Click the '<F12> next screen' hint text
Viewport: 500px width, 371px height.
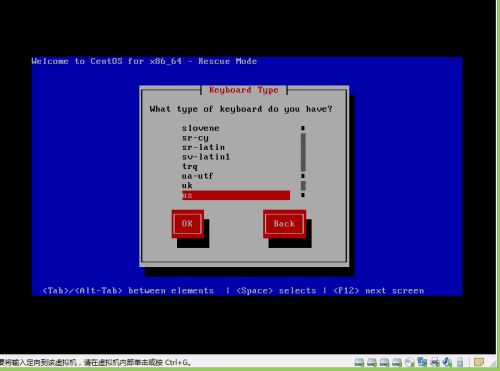click(379, 291)
